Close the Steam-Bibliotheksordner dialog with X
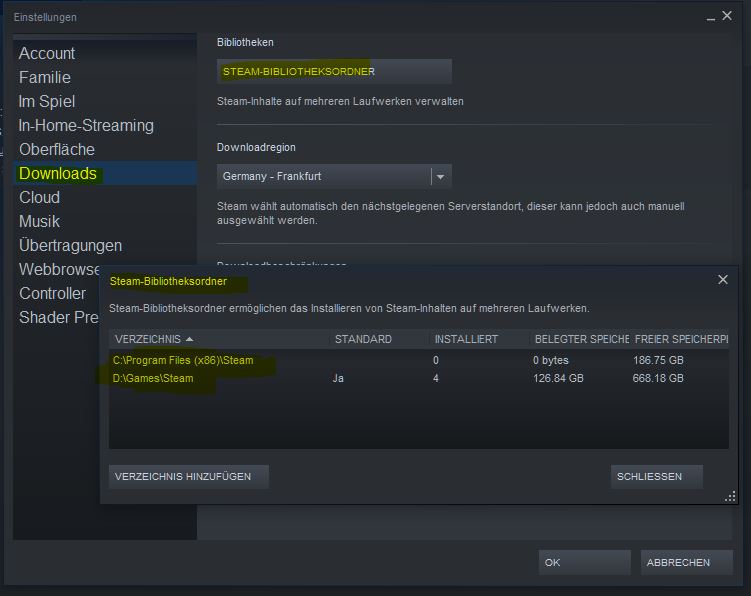751x596 pixels. coord(723,279)
